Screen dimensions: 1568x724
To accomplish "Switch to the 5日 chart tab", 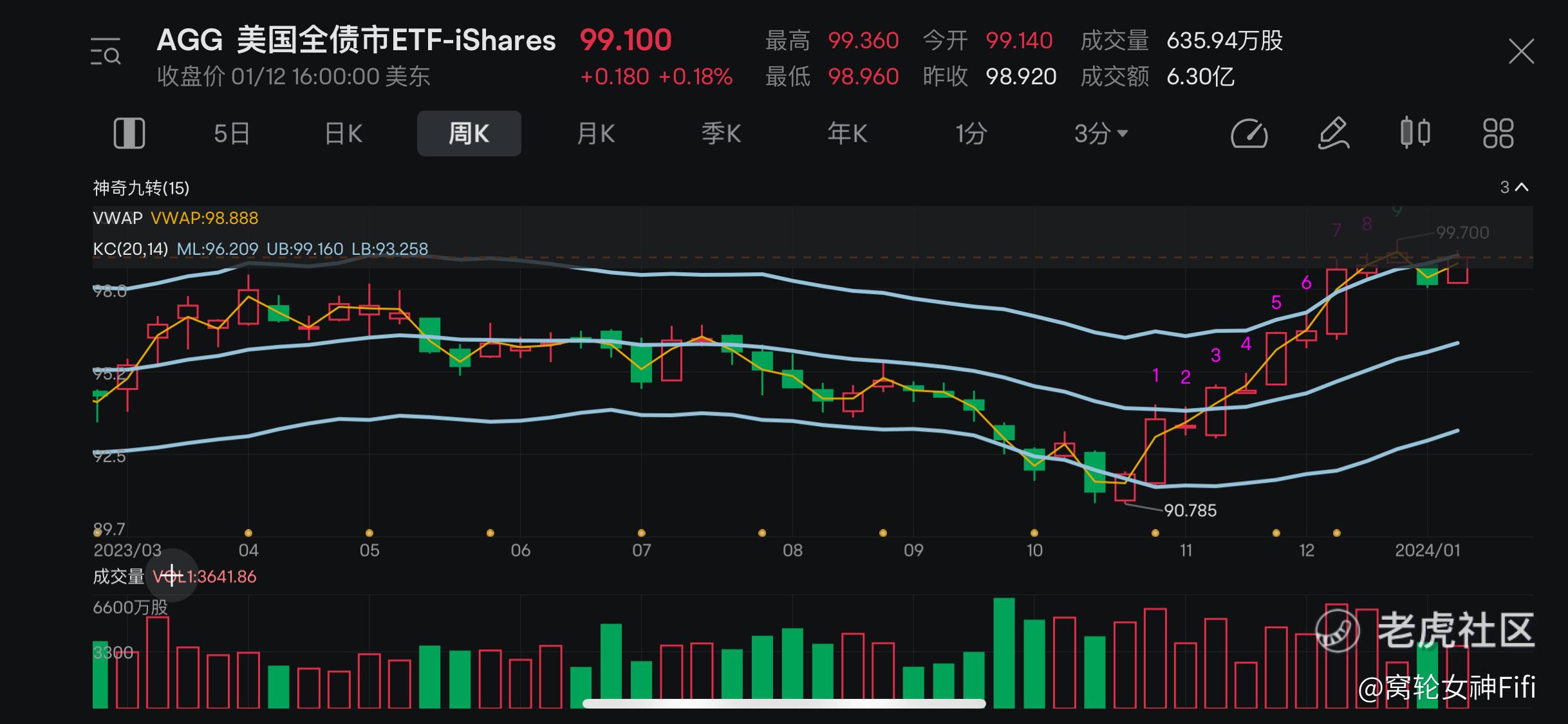I will [x=232, y=133].
